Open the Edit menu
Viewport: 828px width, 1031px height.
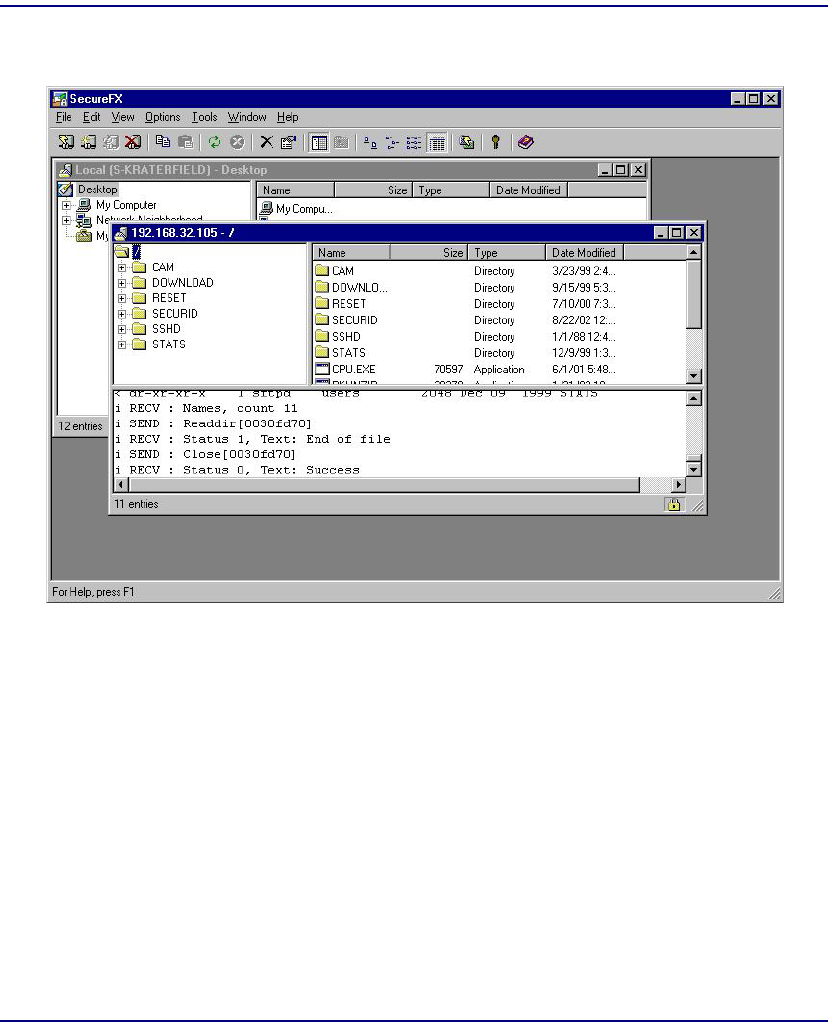(91, 117)
